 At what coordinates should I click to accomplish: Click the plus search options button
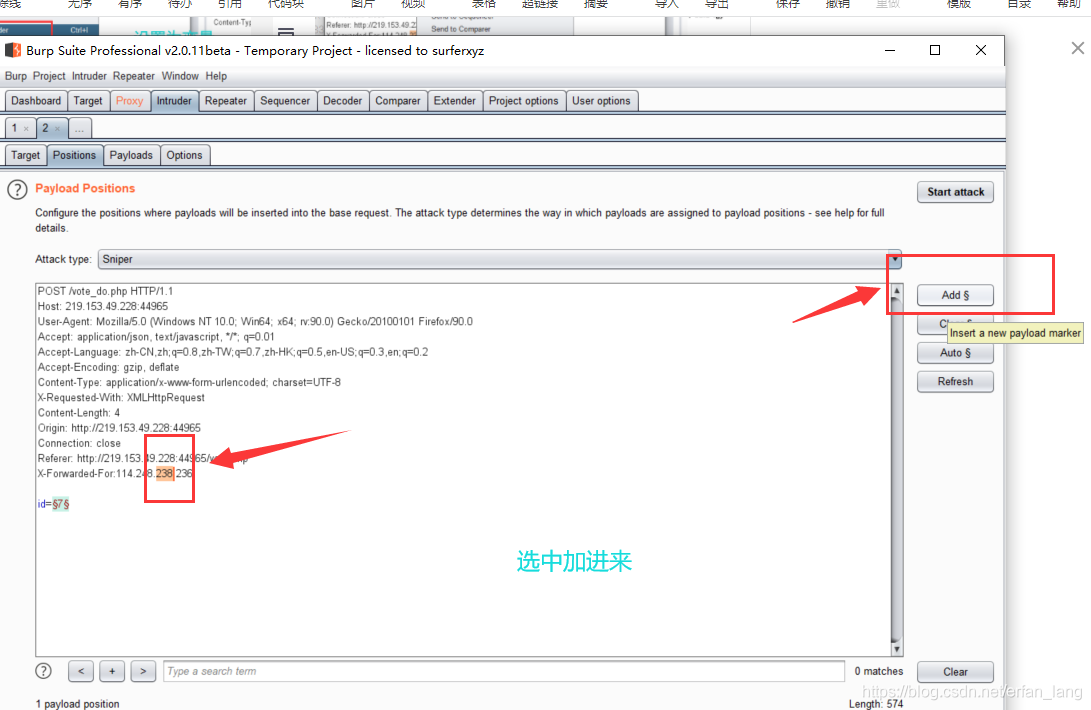(112, 671)
